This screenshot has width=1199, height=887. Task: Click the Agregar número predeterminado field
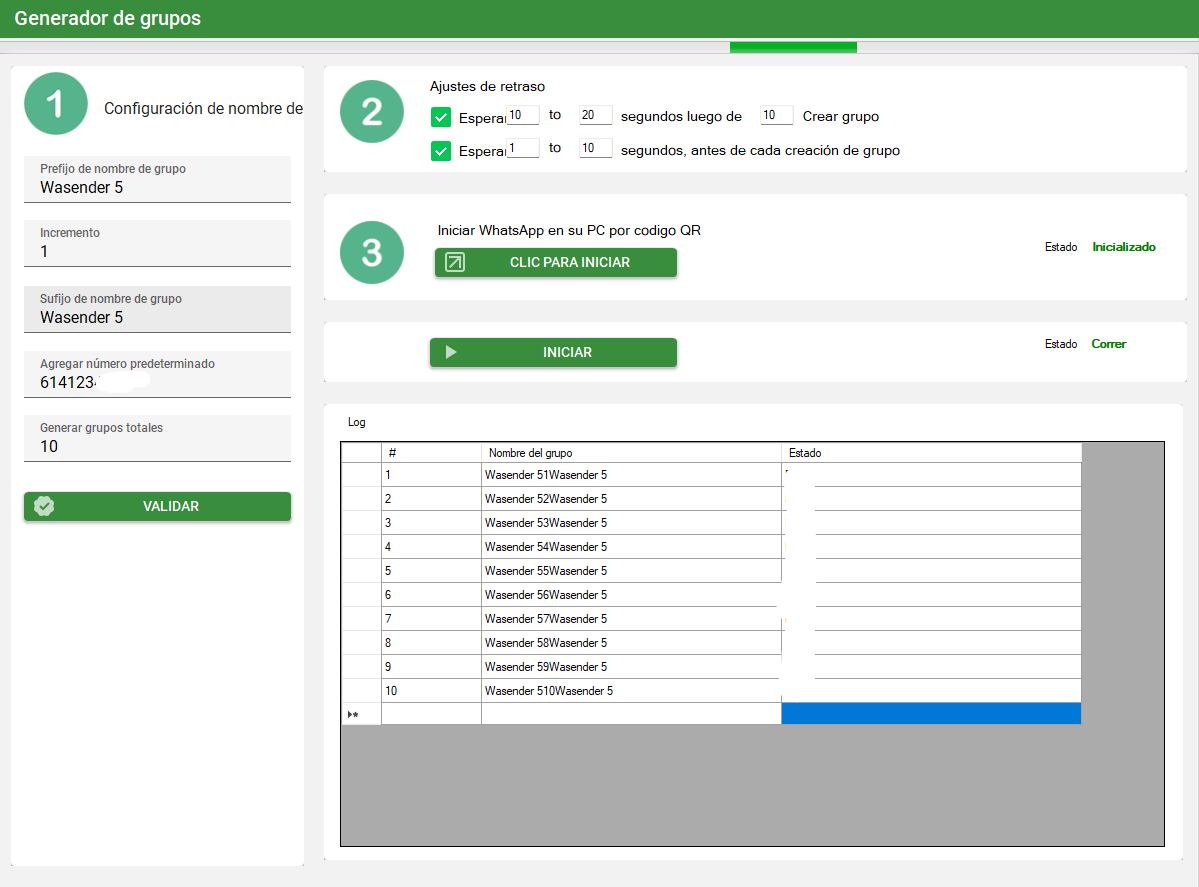click(157, 382)
